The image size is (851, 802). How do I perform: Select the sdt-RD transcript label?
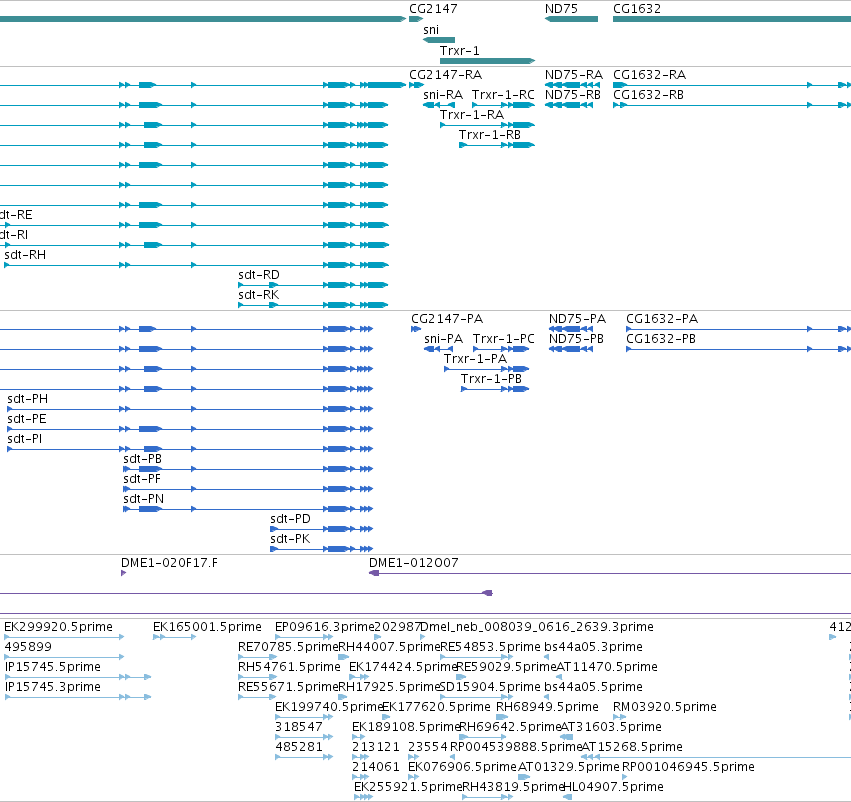259,275
